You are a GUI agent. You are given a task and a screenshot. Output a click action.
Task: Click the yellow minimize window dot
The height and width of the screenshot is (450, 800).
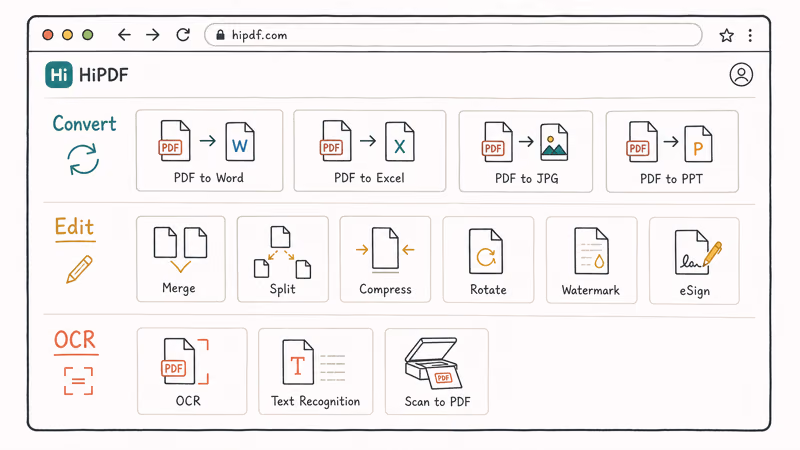(x=67, y=35)
